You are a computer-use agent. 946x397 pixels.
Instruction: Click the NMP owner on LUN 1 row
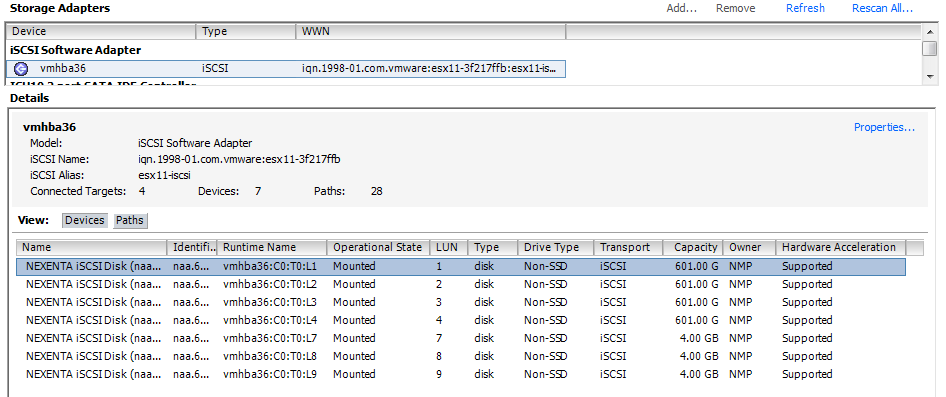[740, 267]
